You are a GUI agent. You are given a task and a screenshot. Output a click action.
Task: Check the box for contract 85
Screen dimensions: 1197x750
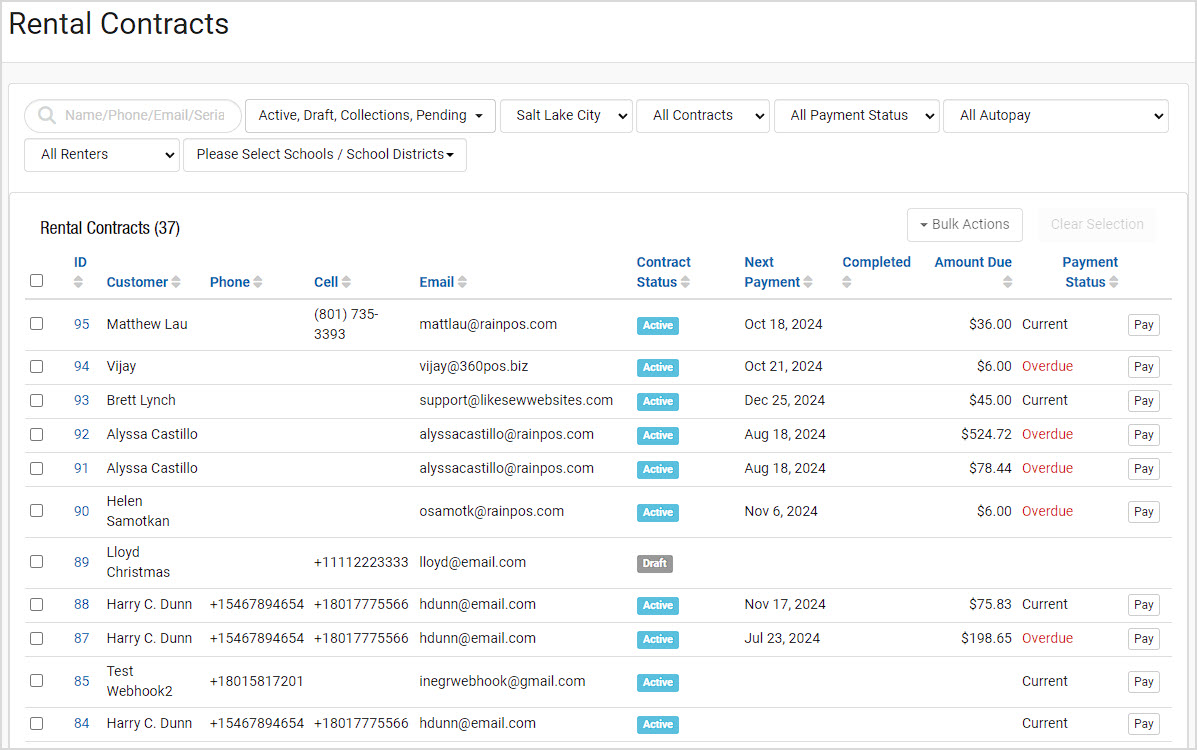pos(37,680)
